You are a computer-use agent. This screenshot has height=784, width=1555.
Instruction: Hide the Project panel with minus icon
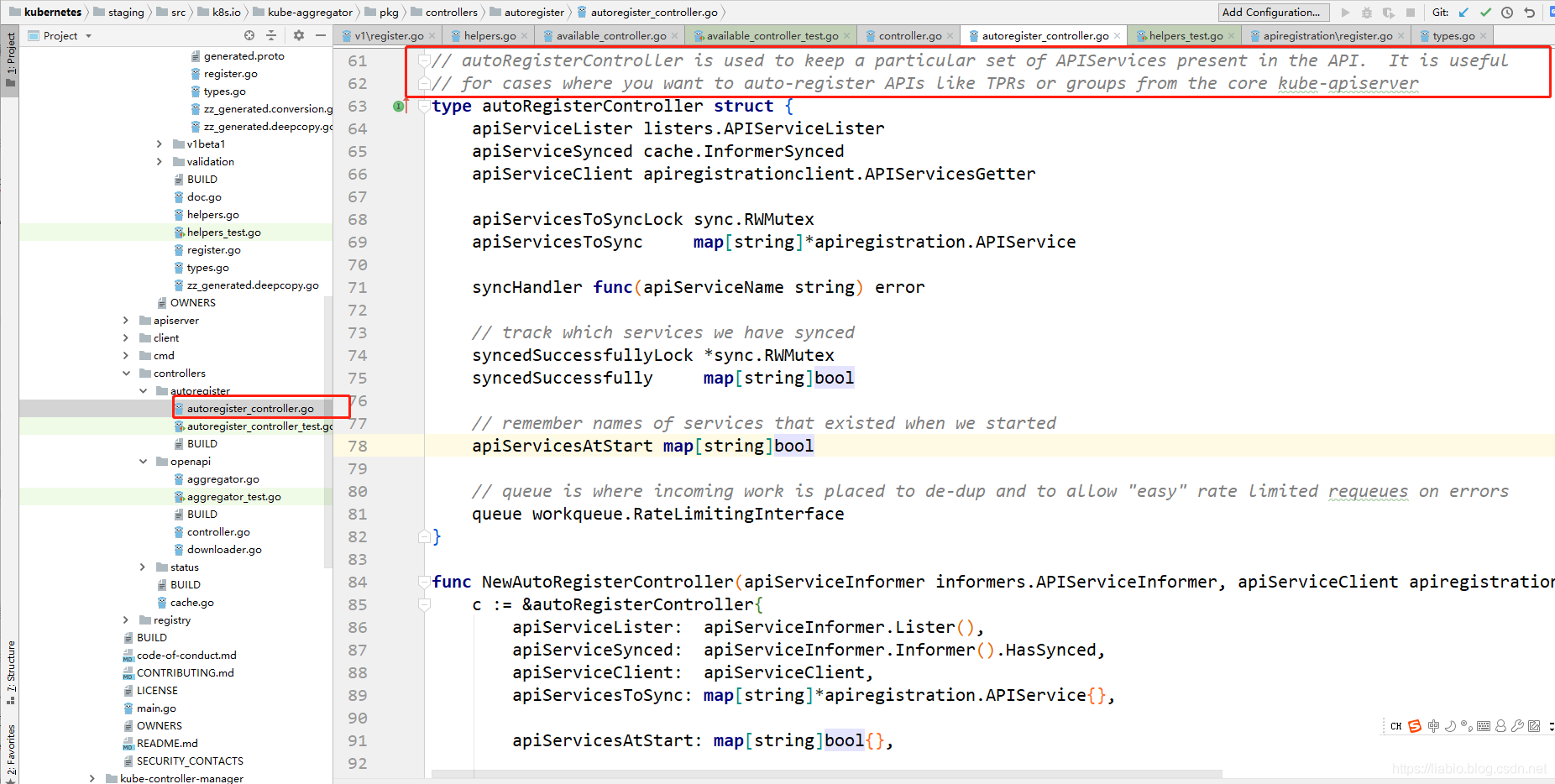coord(320,35)
